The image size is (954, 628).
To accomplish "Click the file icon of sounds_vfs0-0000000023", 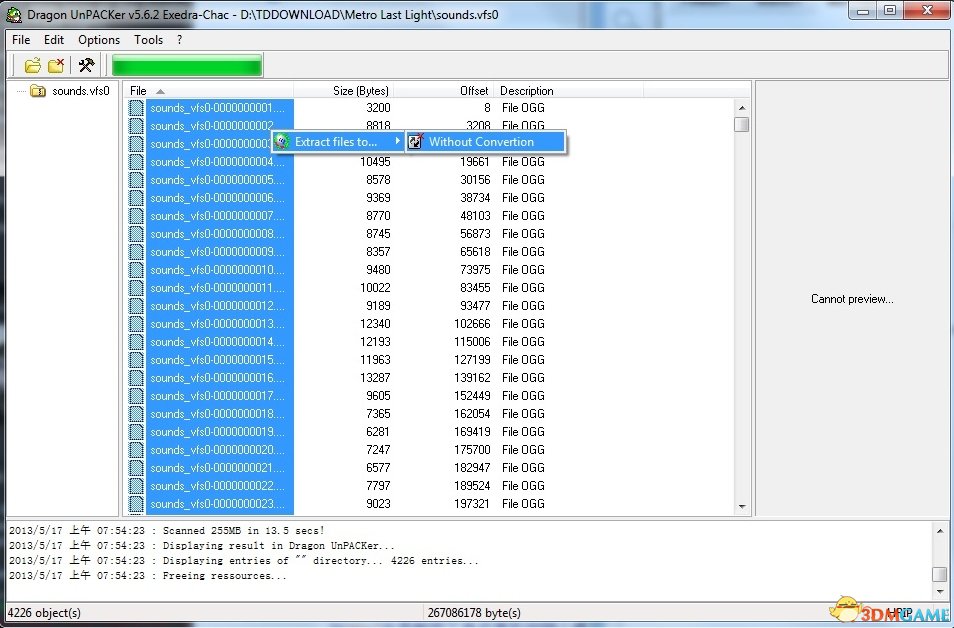I will click(x=136, y=504).
